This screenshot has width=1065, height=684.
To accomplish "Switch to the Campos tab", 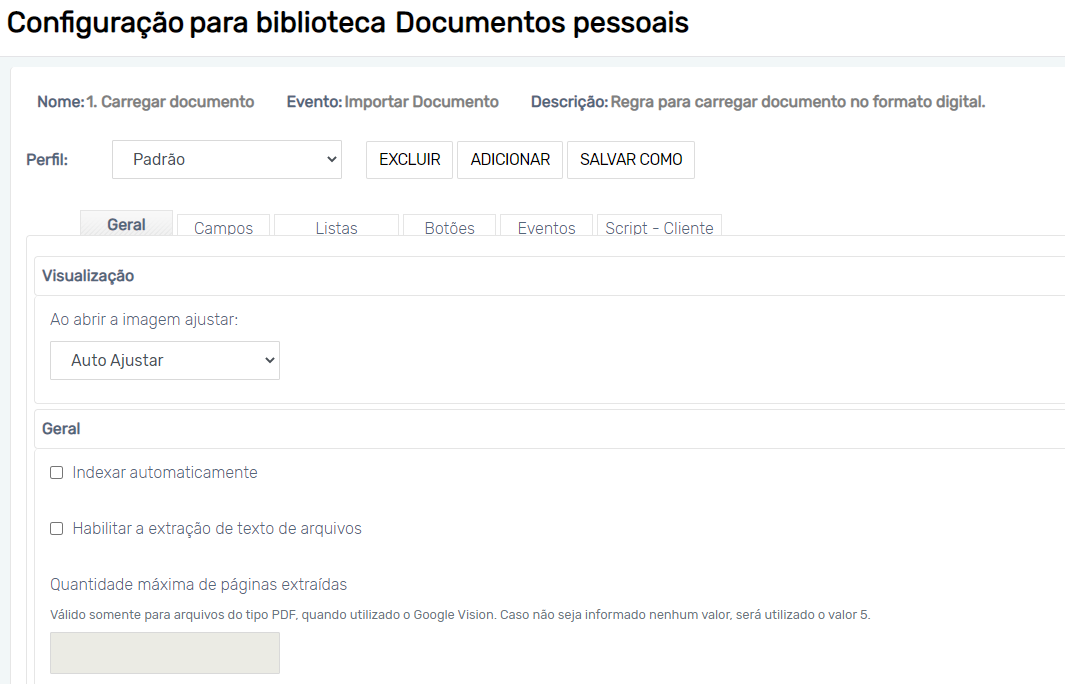I will coord(223,228).
